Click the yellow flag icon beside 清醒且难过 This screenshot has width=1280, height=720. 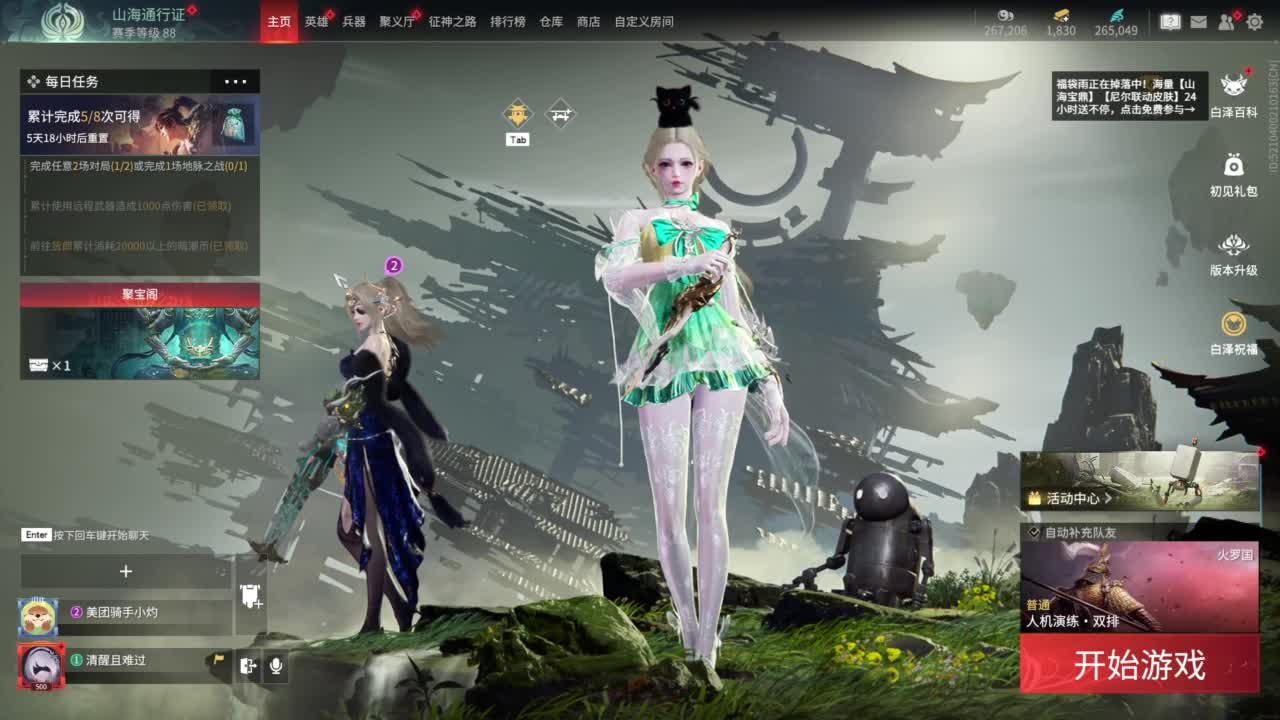pos(218,660)
